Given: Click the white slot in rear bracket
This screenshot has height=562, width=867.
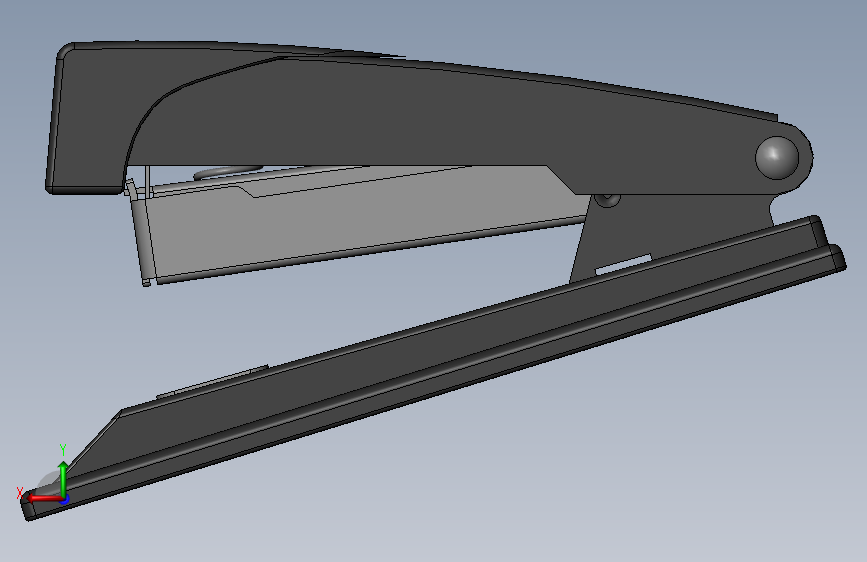Looking at the screenshot, I should point(623,264).
